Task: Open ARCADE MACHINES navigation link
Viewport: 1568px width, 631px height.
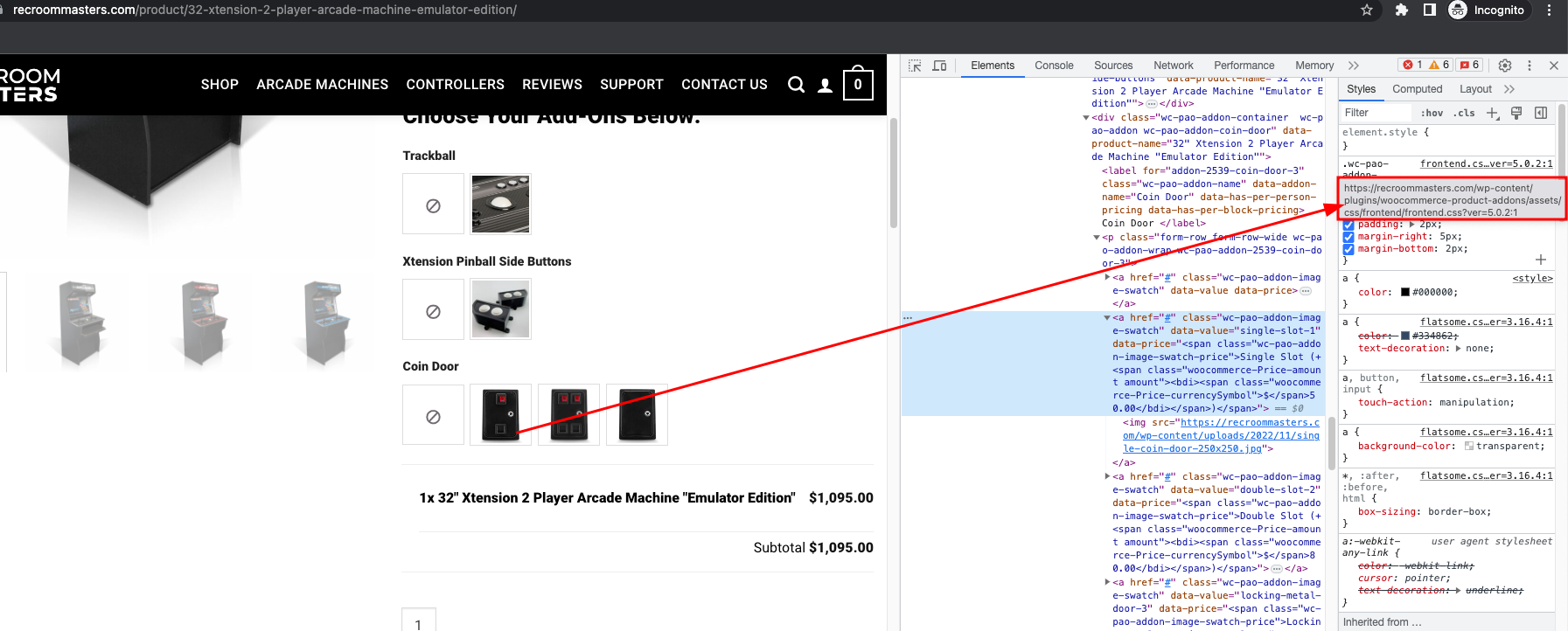Action: tap(323, 85)
